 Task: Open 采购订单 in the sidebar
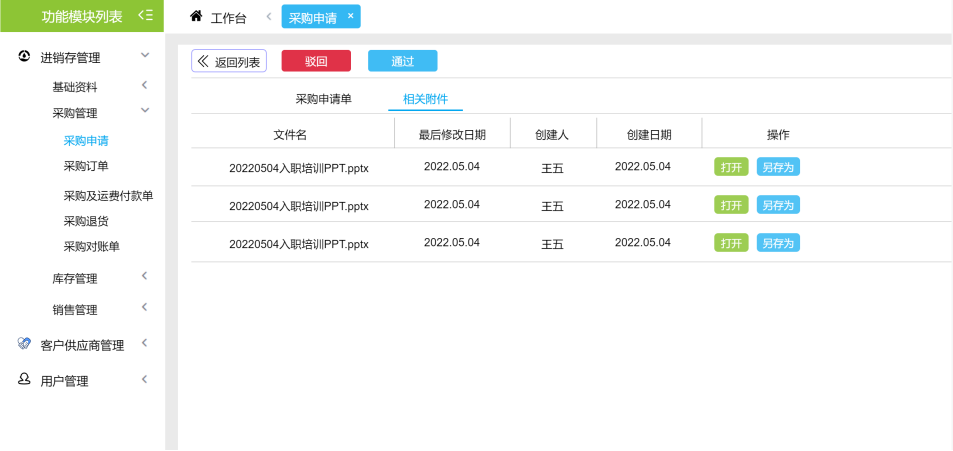tap(86, 166)
